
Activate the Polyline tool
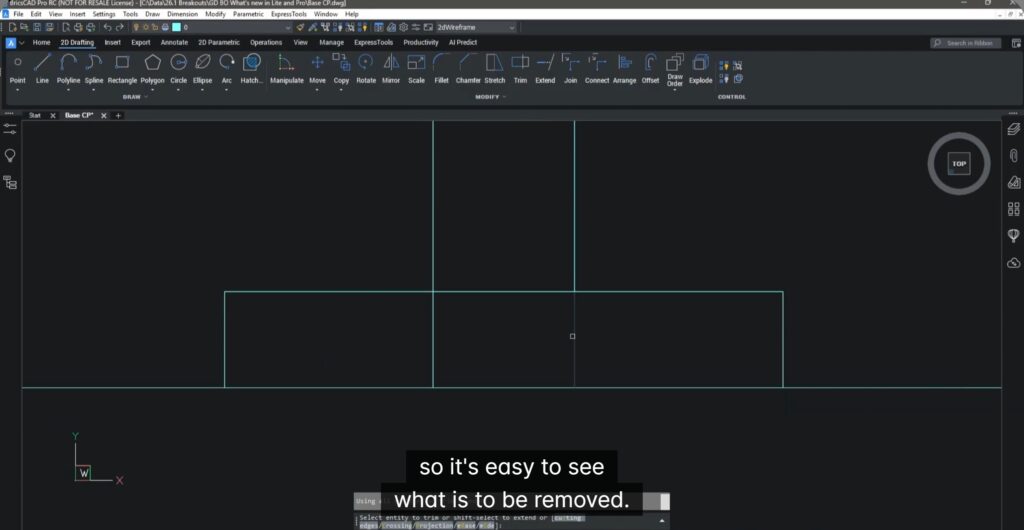click(x=68, y=69)
